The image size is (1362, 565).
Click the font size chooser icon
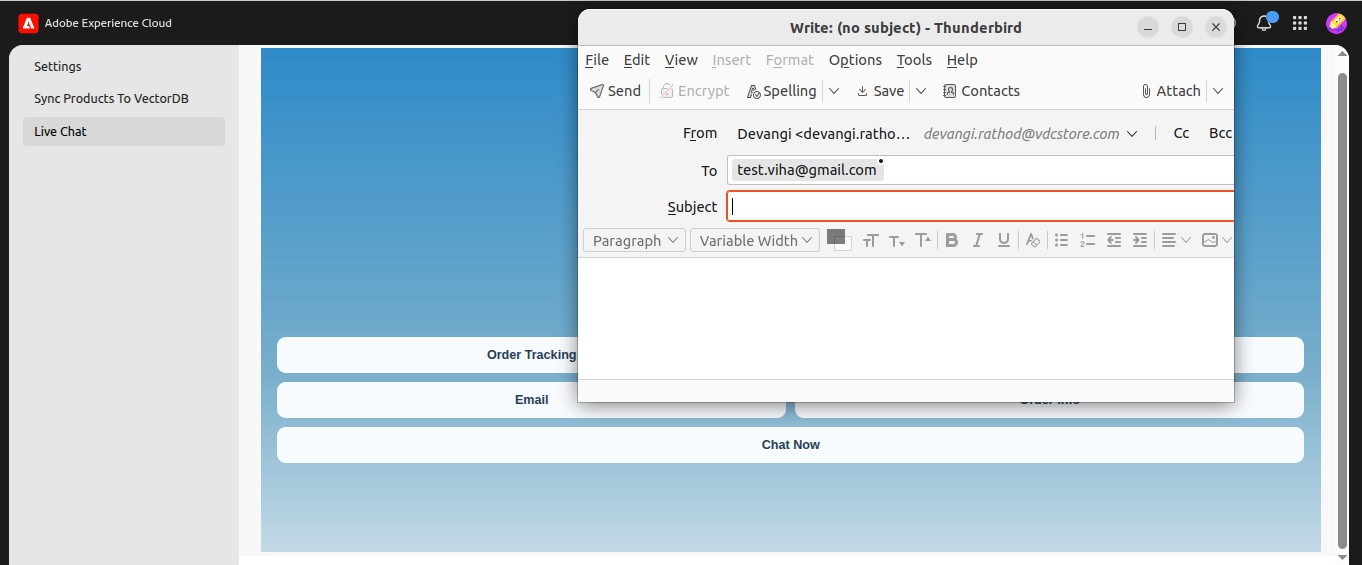pos(870,240)
